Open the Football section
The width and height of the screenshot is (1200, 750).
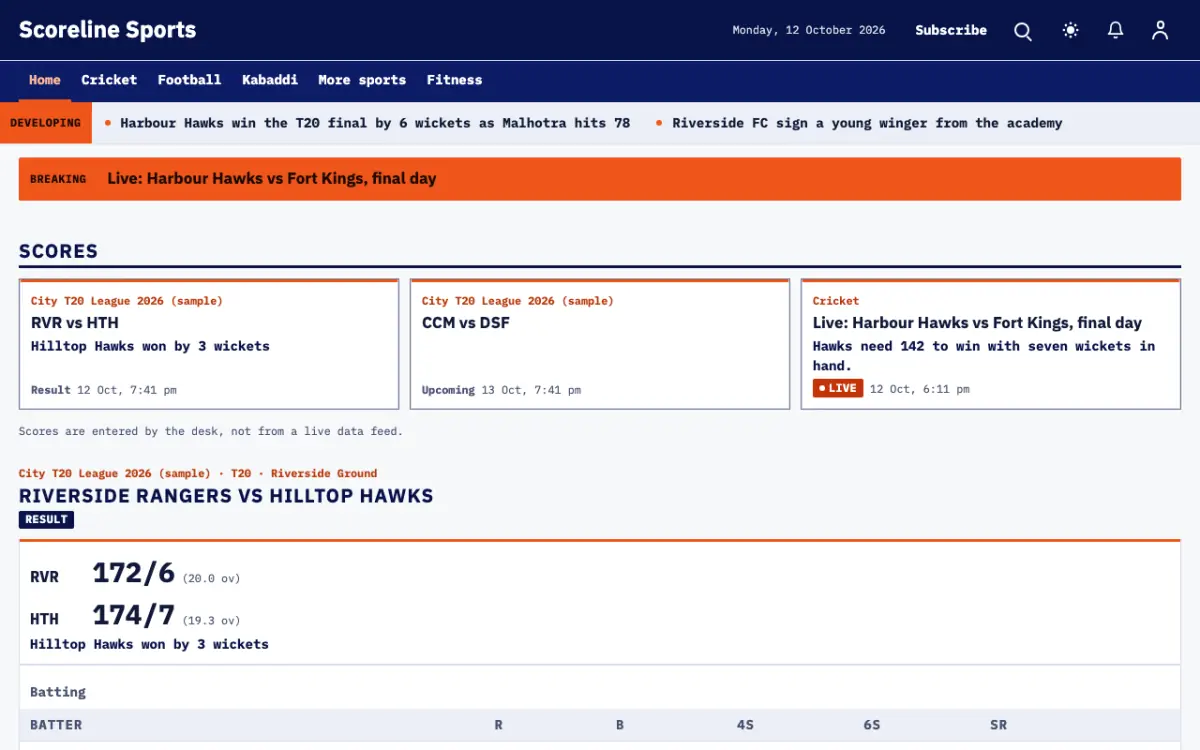point(189,80)
